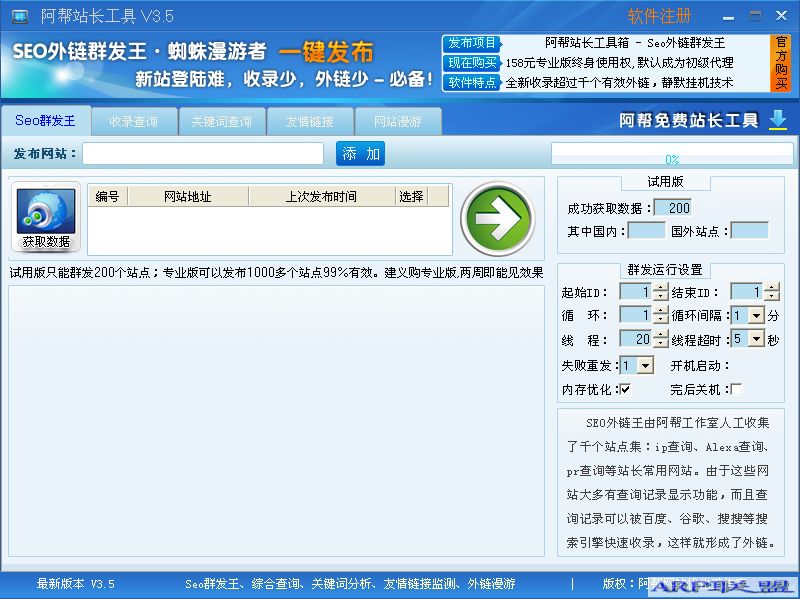
Task: Open the 循环间隔 interval dropdown
Action: click(x=755, y=314)
